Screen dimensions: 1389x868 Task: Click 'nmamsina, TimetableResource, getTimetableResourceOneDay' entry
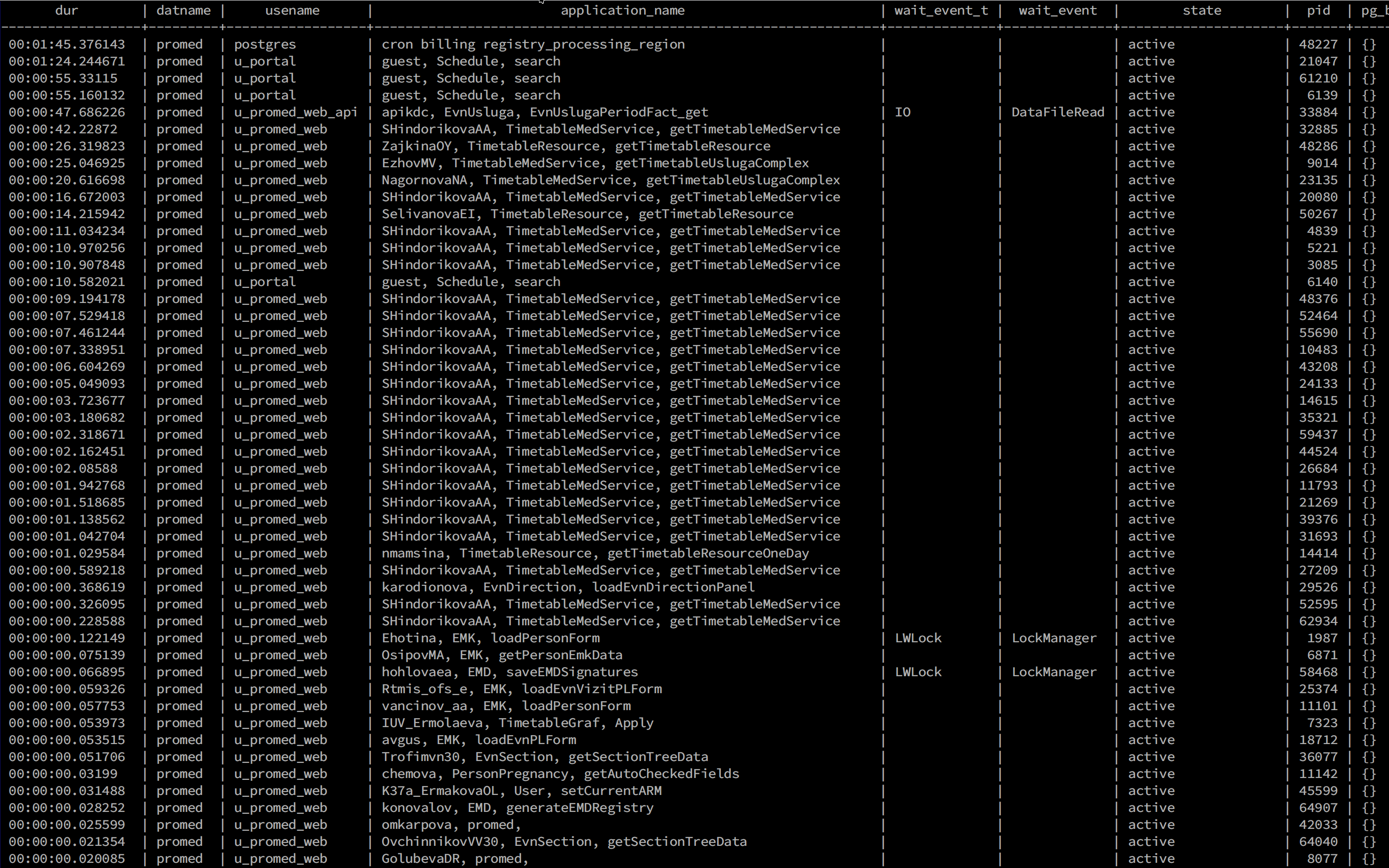[595, 553]
